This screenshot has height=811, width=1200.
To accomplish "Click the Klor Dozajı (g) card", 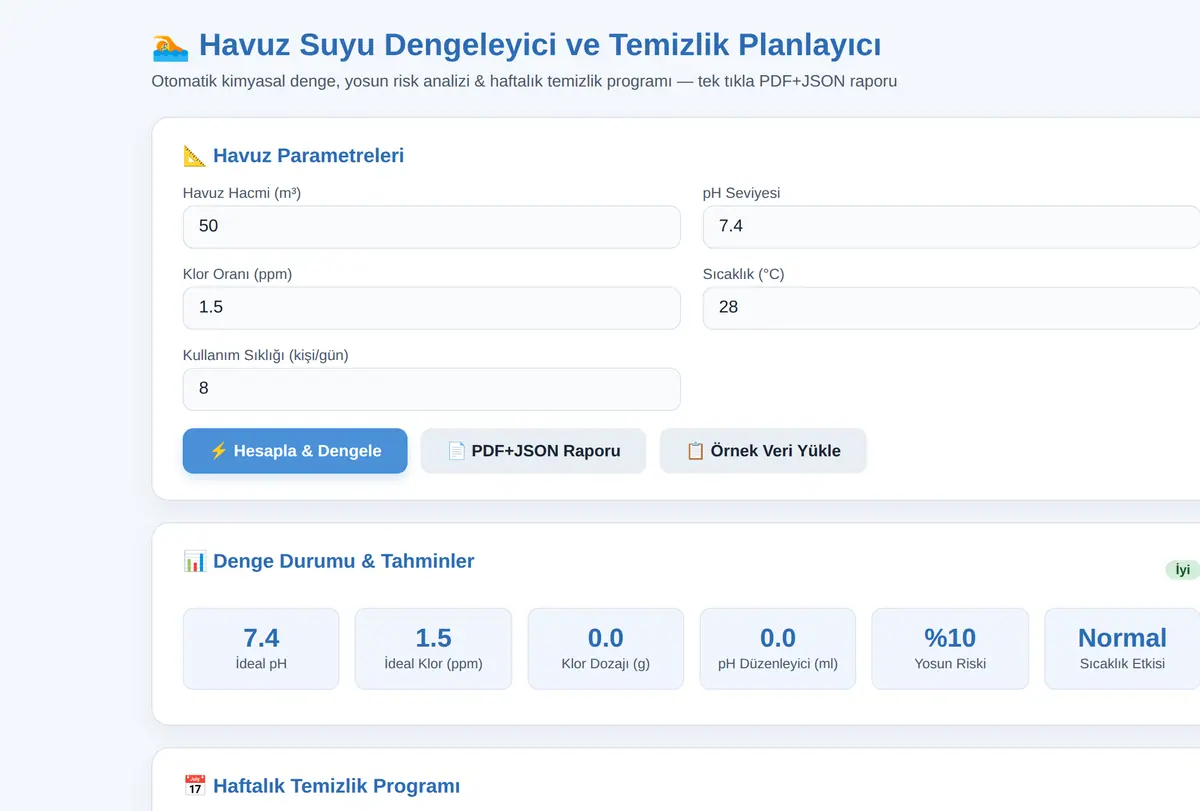I will point(606,649).
